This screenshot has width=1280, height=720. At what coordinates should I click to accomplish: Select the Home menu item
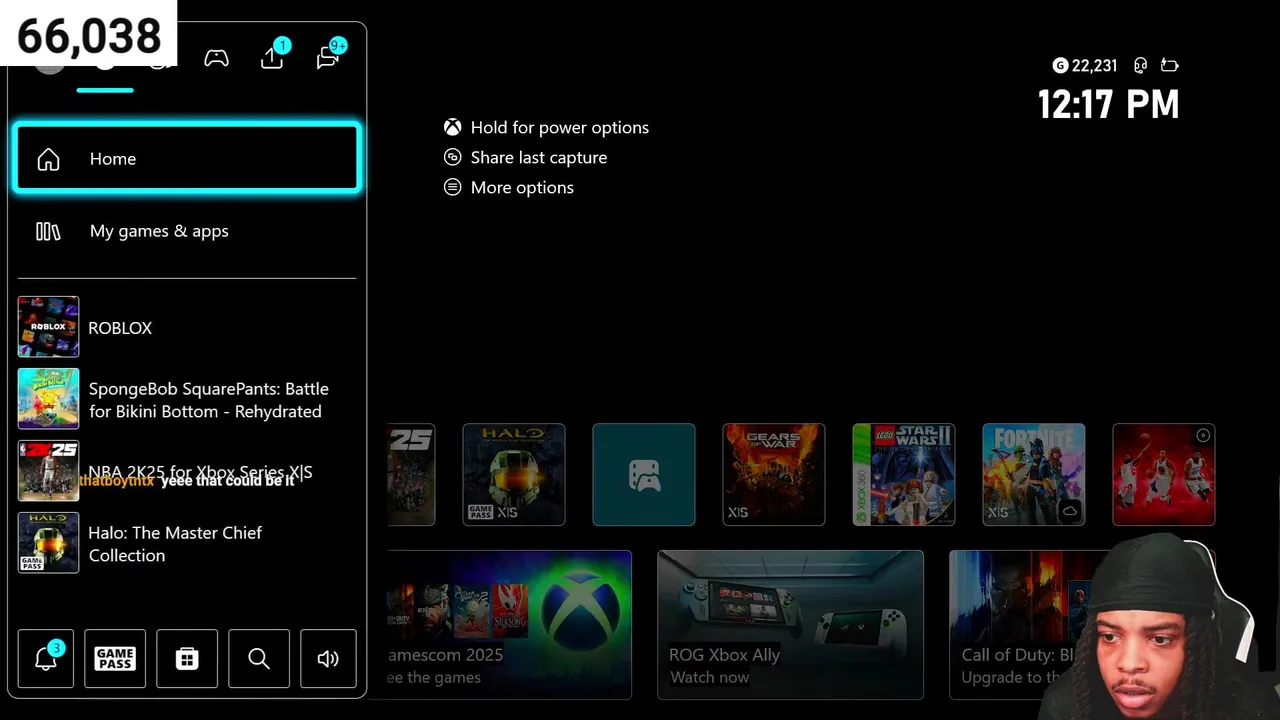(187, 158)
